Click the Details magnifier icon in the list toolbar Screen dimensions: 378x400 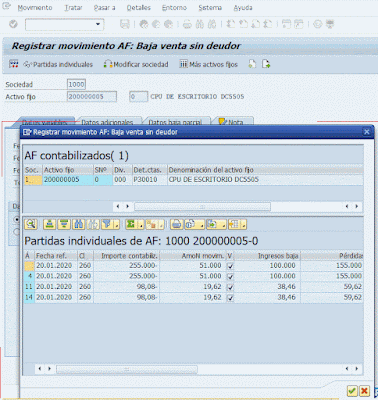(x=31, y=224)
